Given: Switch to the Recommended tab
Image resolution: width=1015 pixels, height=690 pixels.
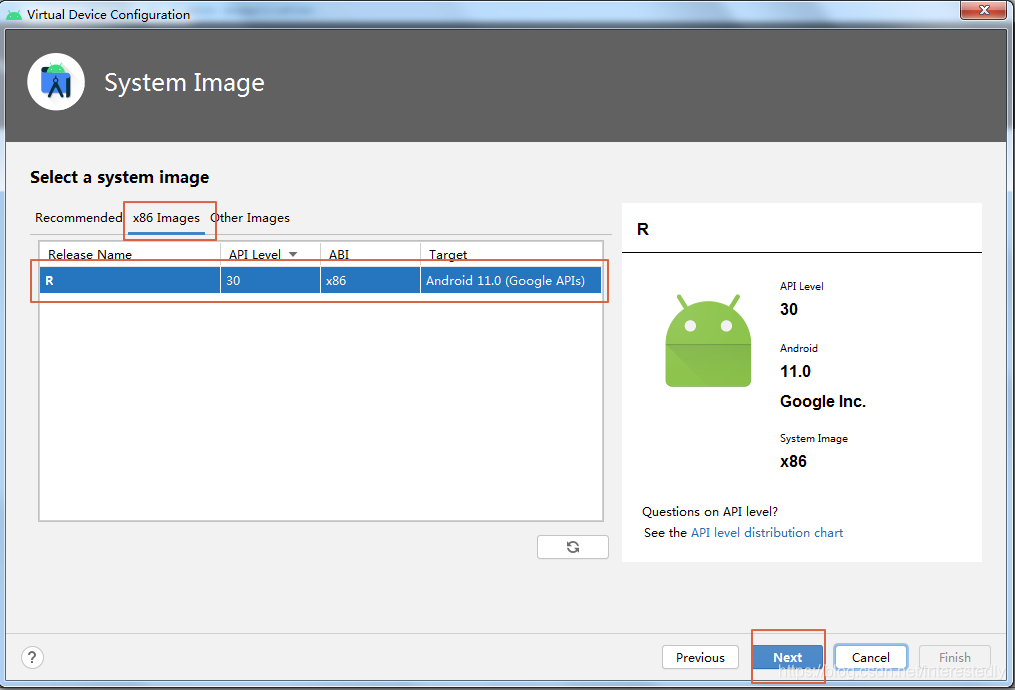Looking at the screenshot, I should click(x=78, y=217).
